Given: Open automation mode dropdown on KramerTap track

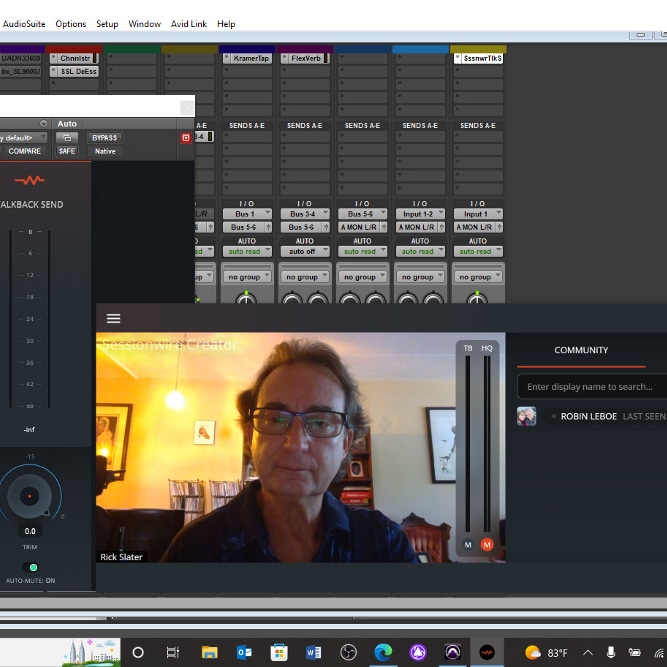Looking at the screenshot, I should click(247, 251).
